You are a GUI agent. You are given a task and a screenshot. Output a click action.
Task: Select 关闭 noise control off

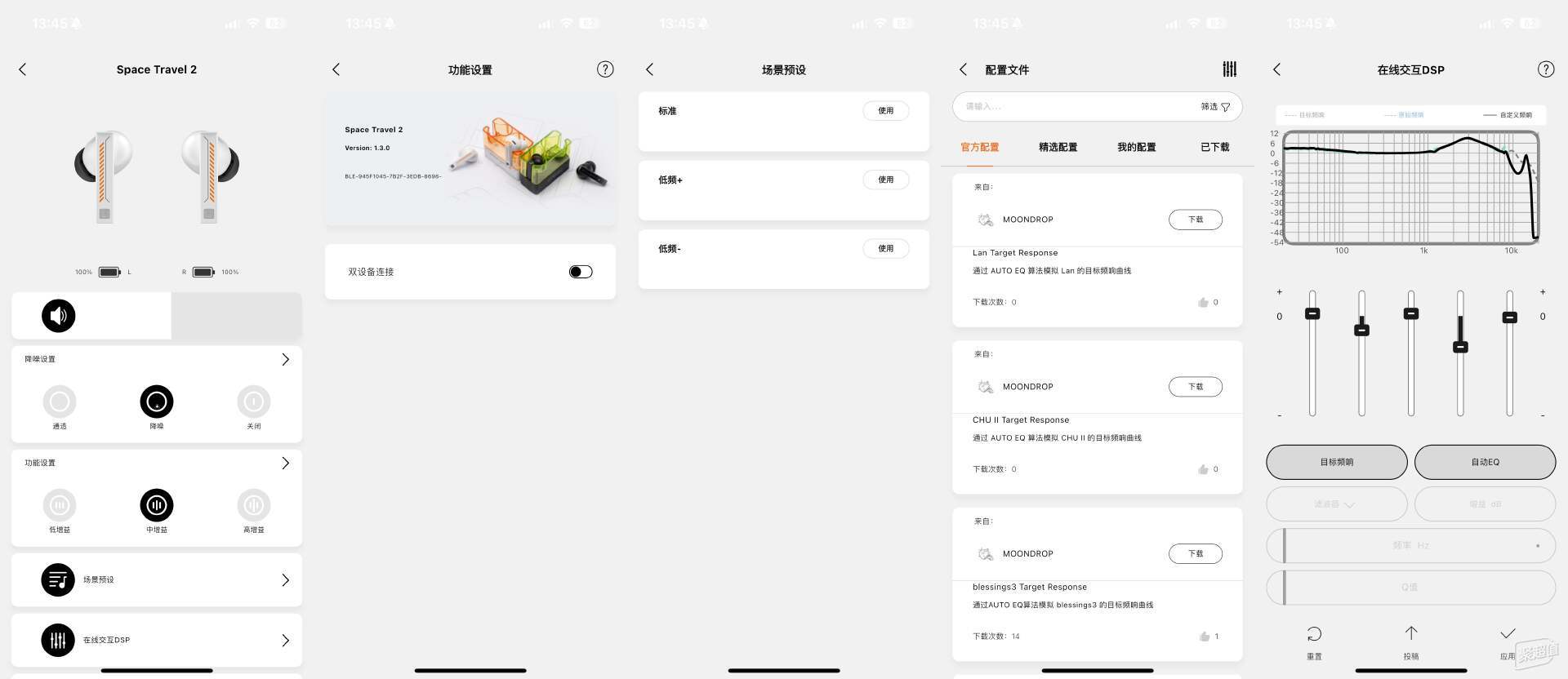pos(254,402)
